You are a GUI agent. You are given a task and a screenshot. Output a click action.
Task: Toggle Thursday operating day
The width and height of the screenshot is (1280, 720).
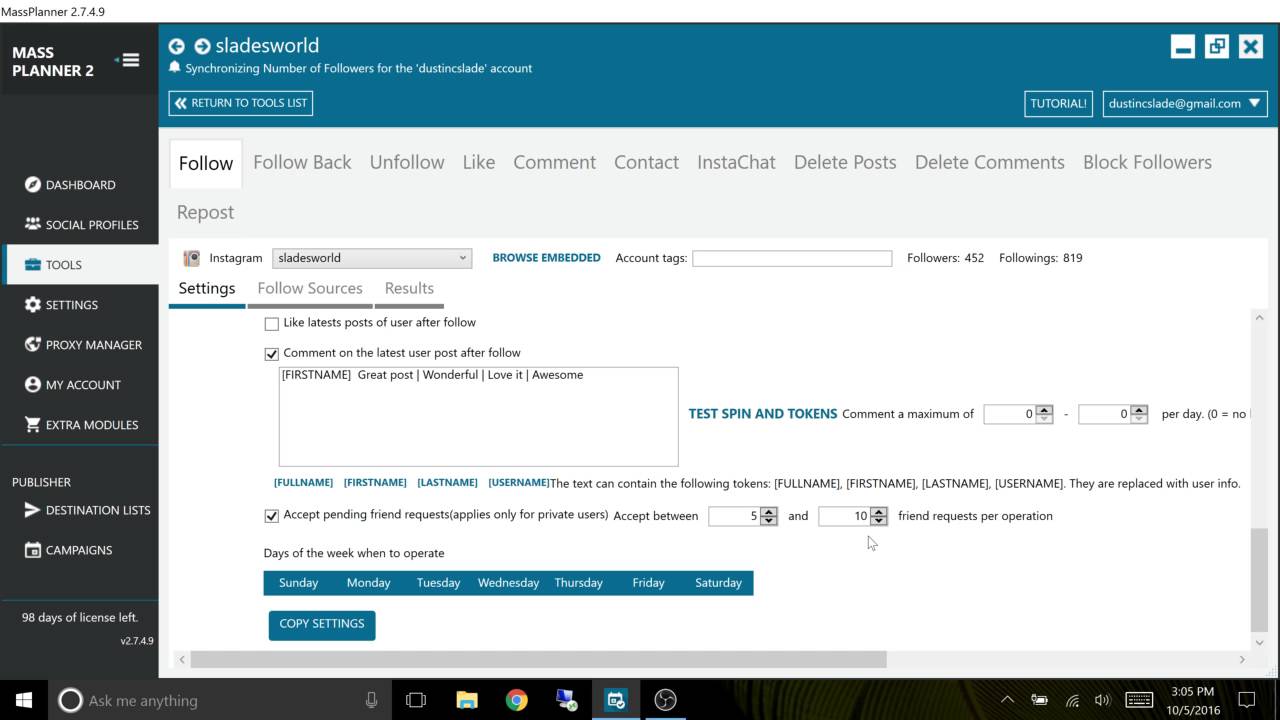[x=578, y=583]
